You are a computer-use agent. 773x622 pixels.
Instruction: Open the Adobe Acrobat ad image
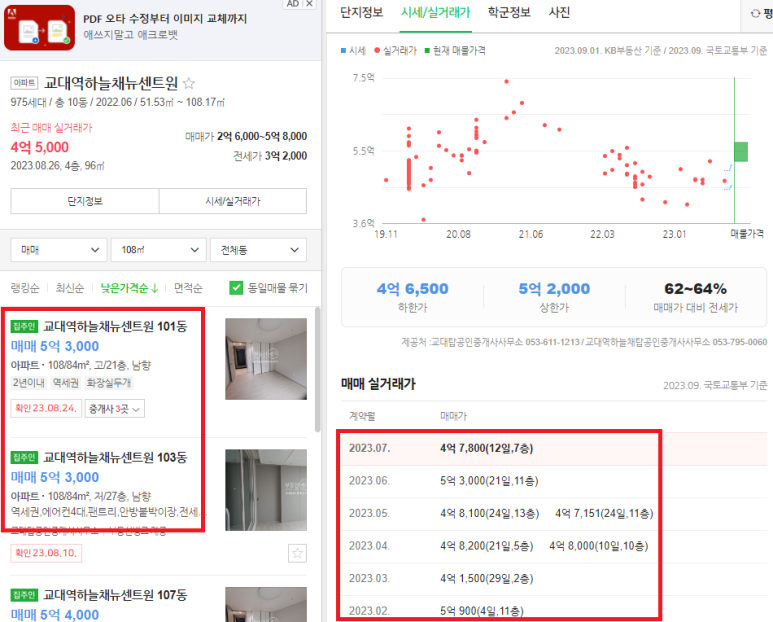click(x=39, y=28)
